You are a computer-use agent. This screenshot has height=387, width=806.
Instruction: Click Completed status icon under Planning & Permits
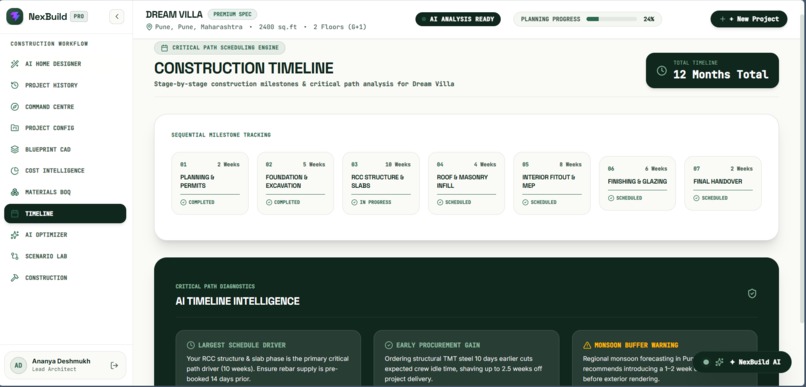click(184, 202)
